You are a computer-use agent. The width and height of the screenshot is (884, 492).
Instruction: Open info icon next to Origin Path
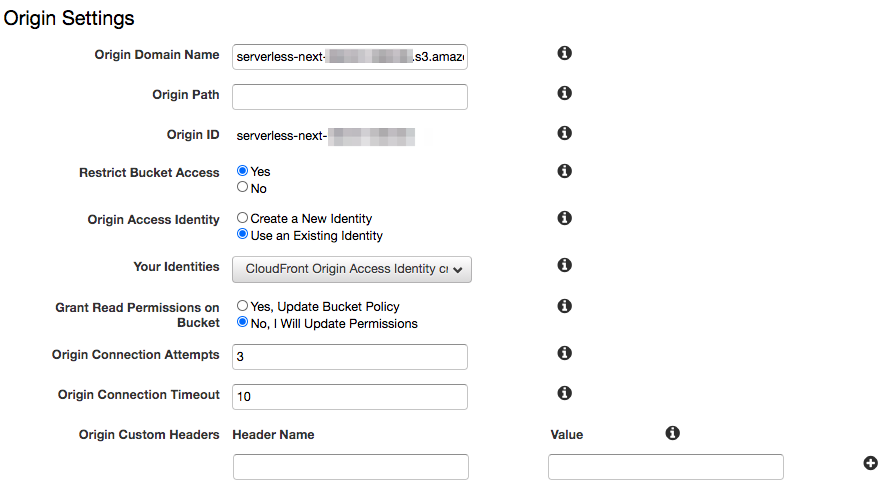click(x=564, y=93)
